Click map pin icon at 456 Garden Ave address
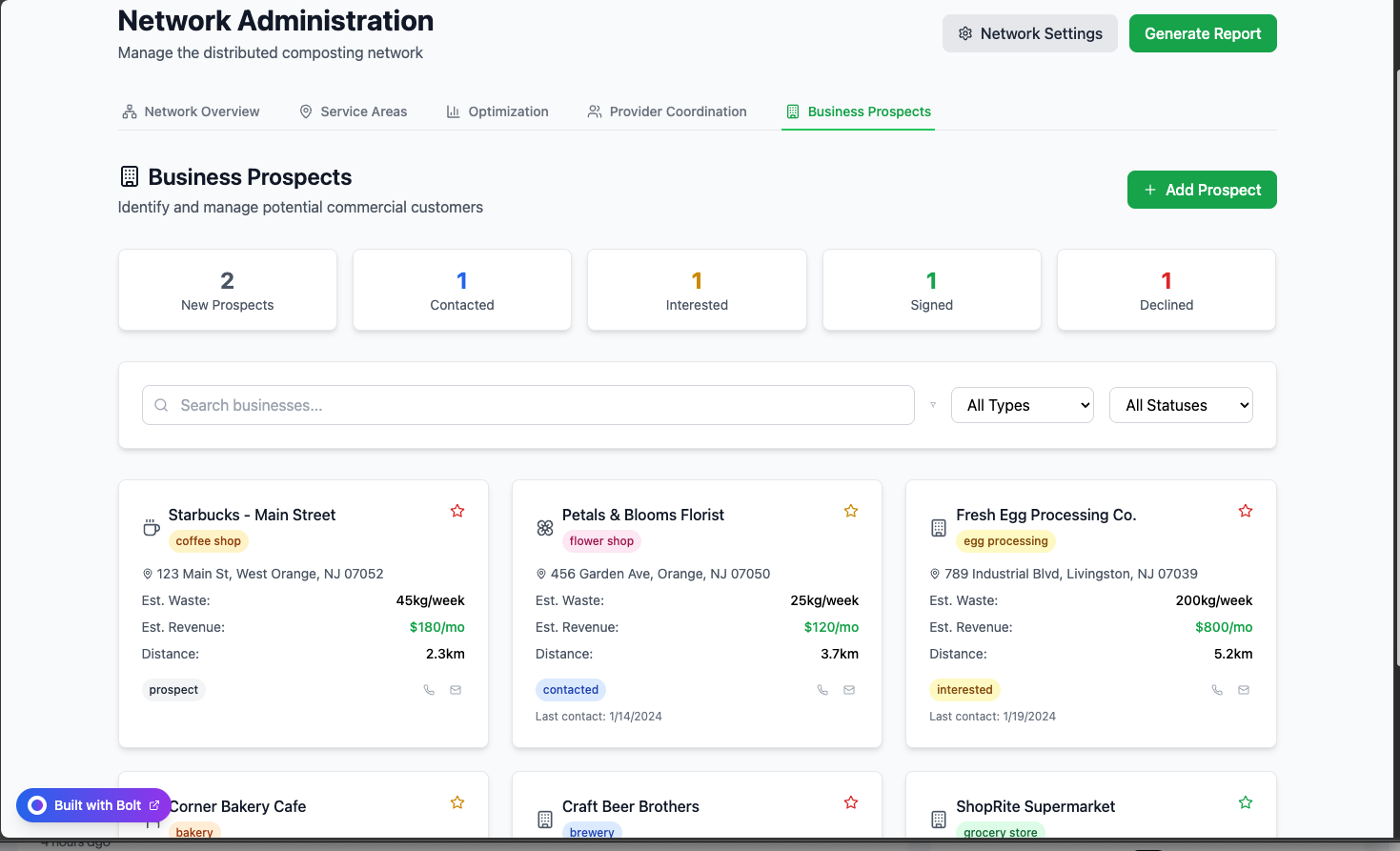The image size is (1400, 851). (x=541, y=574)
